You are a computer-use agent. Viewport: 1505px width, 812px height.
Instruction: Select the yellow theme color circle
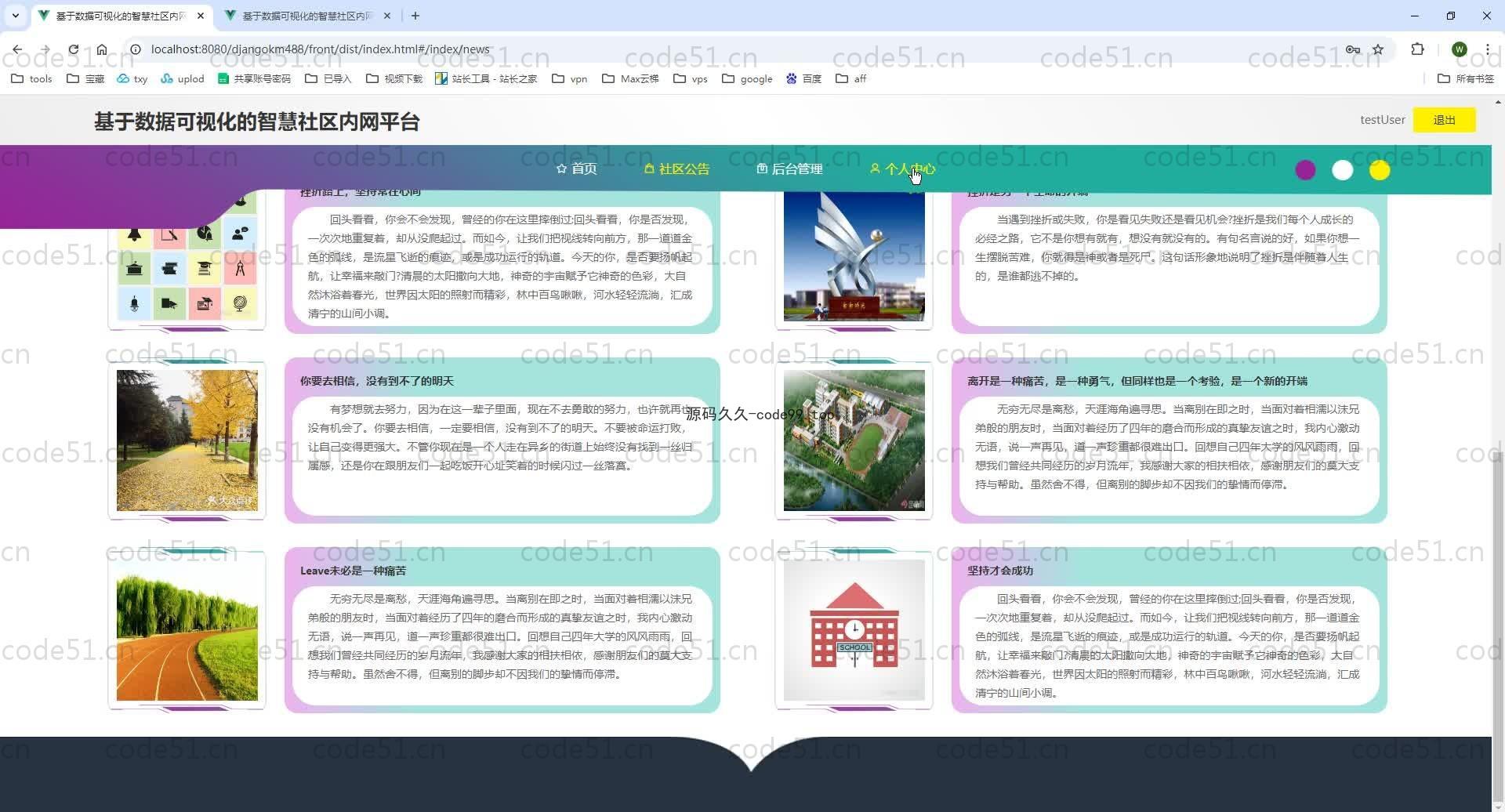(1380, 170)
